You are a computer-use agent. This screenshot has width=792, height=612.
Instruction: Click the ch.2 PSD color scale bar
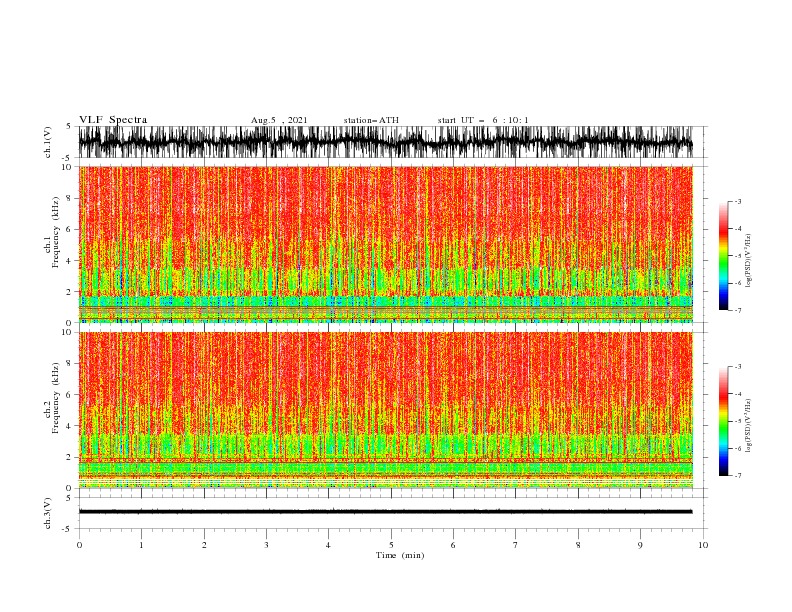tap(723, 421)
